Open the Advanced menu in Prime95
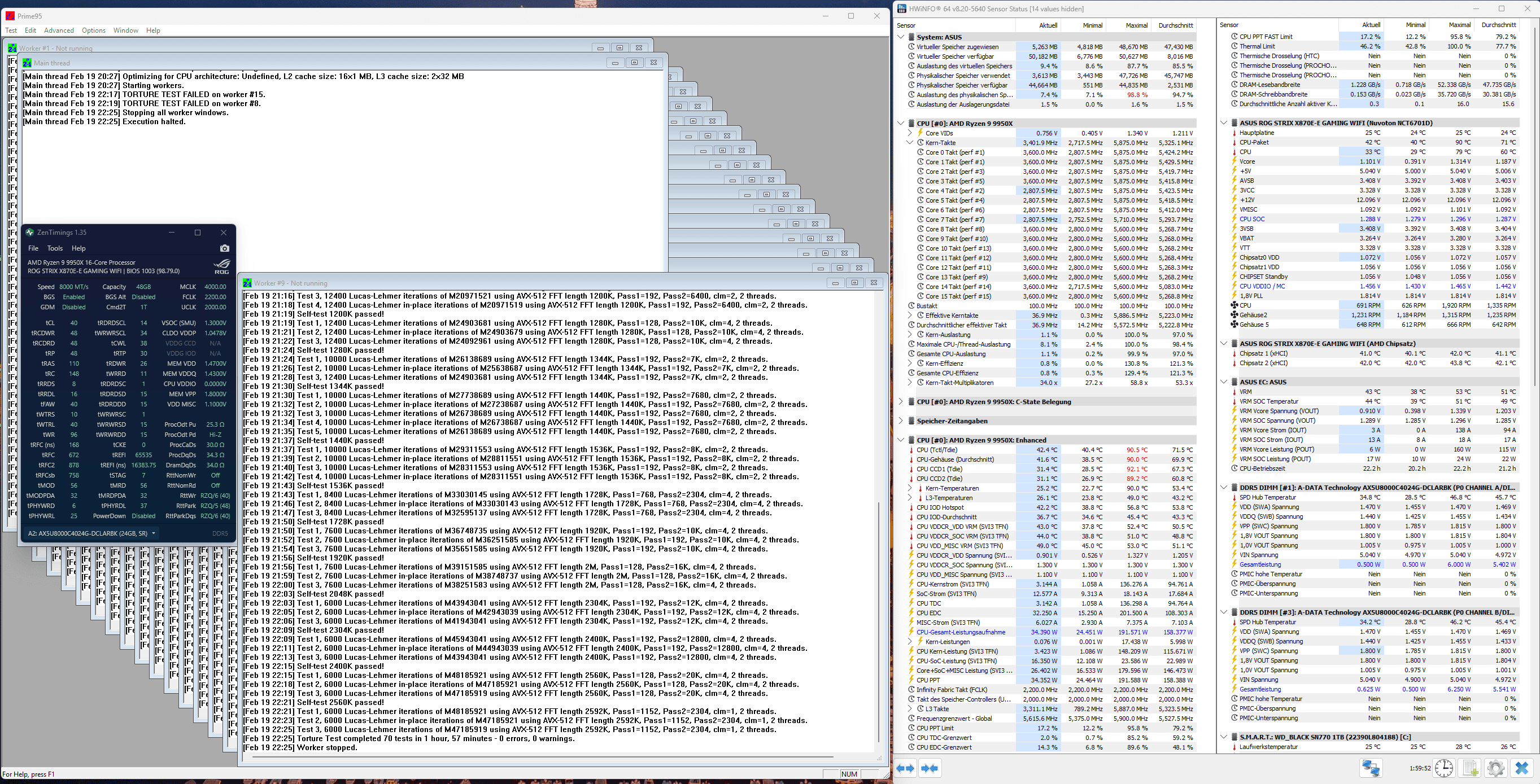This screenshot has width=1540, height=784. 59,30
